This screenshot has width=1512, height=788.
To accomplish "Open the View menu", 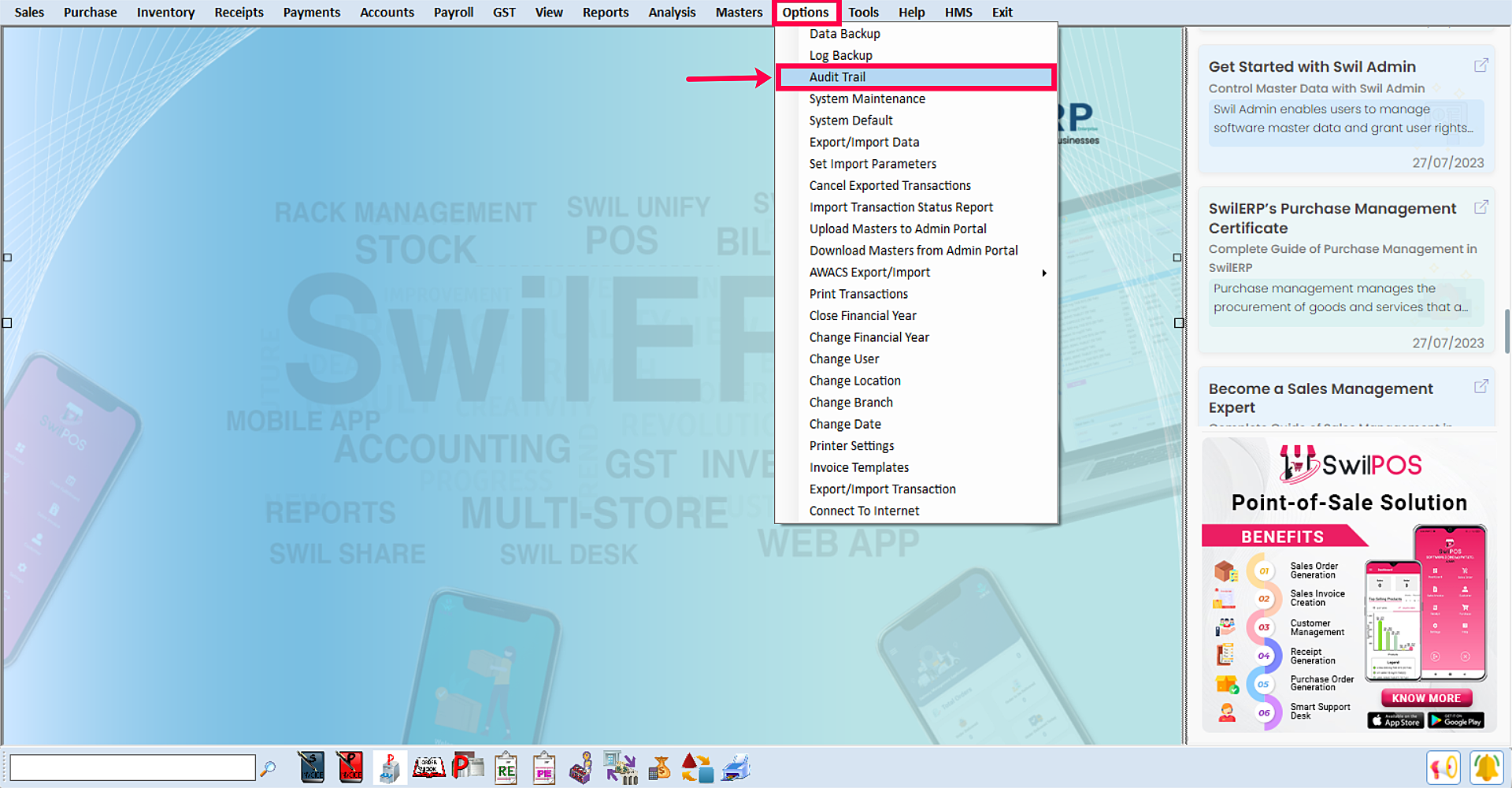I will coord(549,12).
